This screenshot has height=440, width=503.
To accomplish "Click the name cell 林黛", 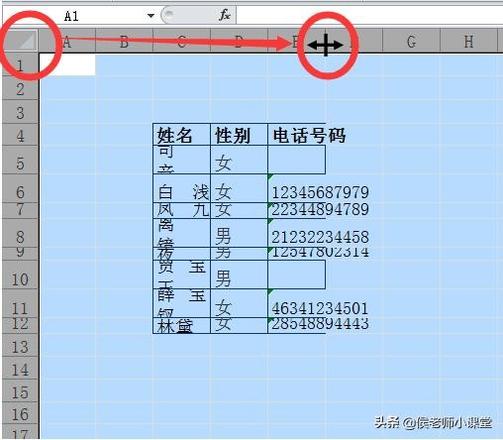I will [182, 325].
